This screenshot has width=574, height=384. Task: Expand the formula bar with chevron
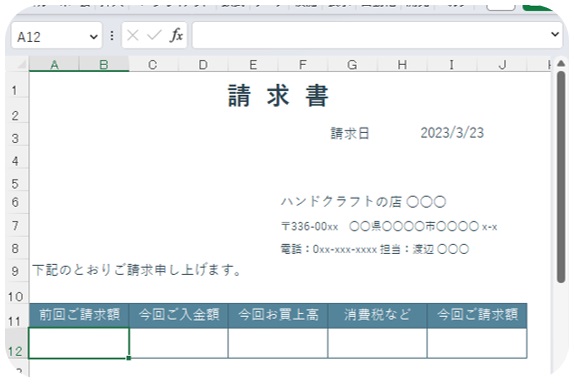555,34
